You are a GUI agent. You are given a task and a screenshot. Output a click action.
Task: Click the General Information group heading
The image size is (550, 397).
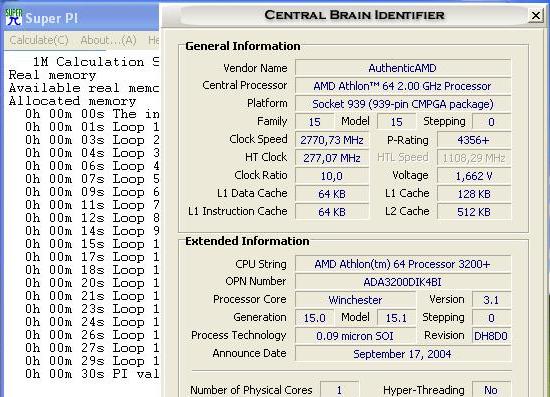pyautogui.click(x=243, y=46)
